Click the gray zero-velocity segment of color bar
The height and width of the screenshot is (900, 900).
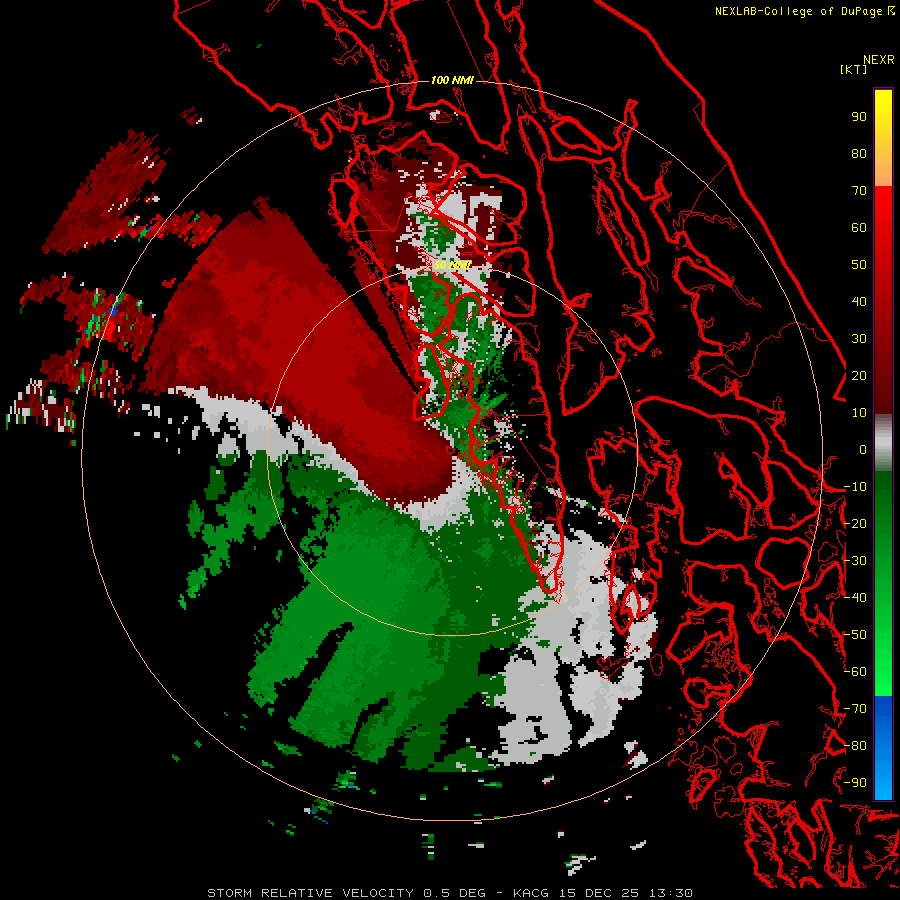pos(883,443)
